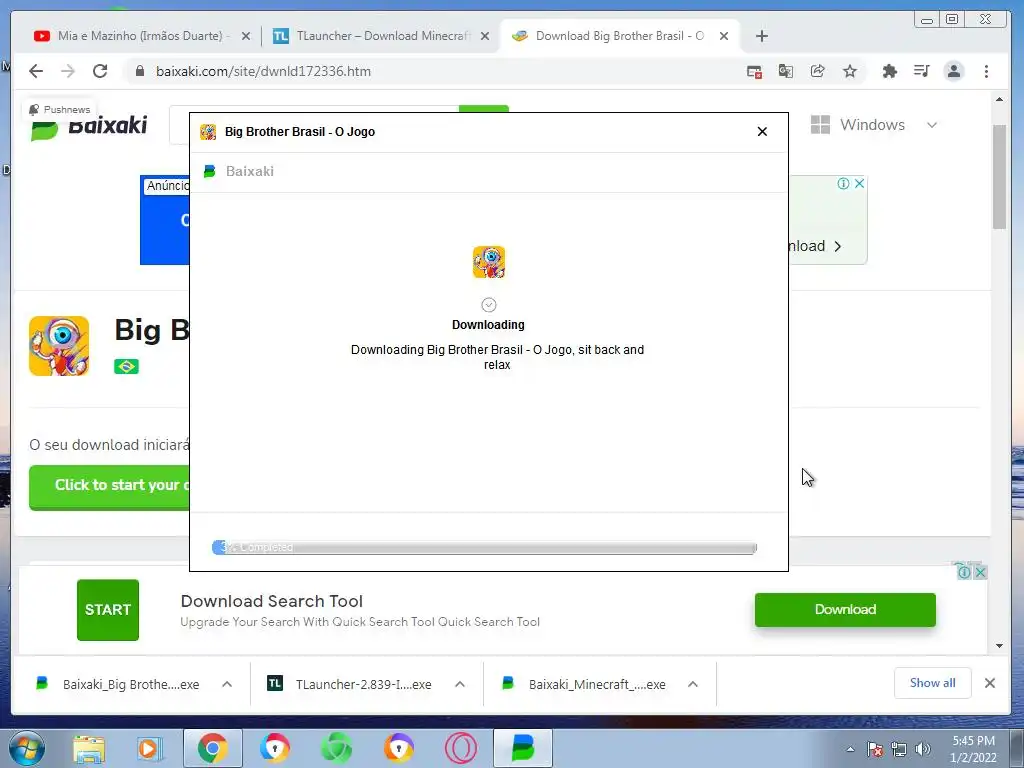This screenshot has height=768, width=1024.
Task: Click the green Download ad button
Action: tap(845, 609)
